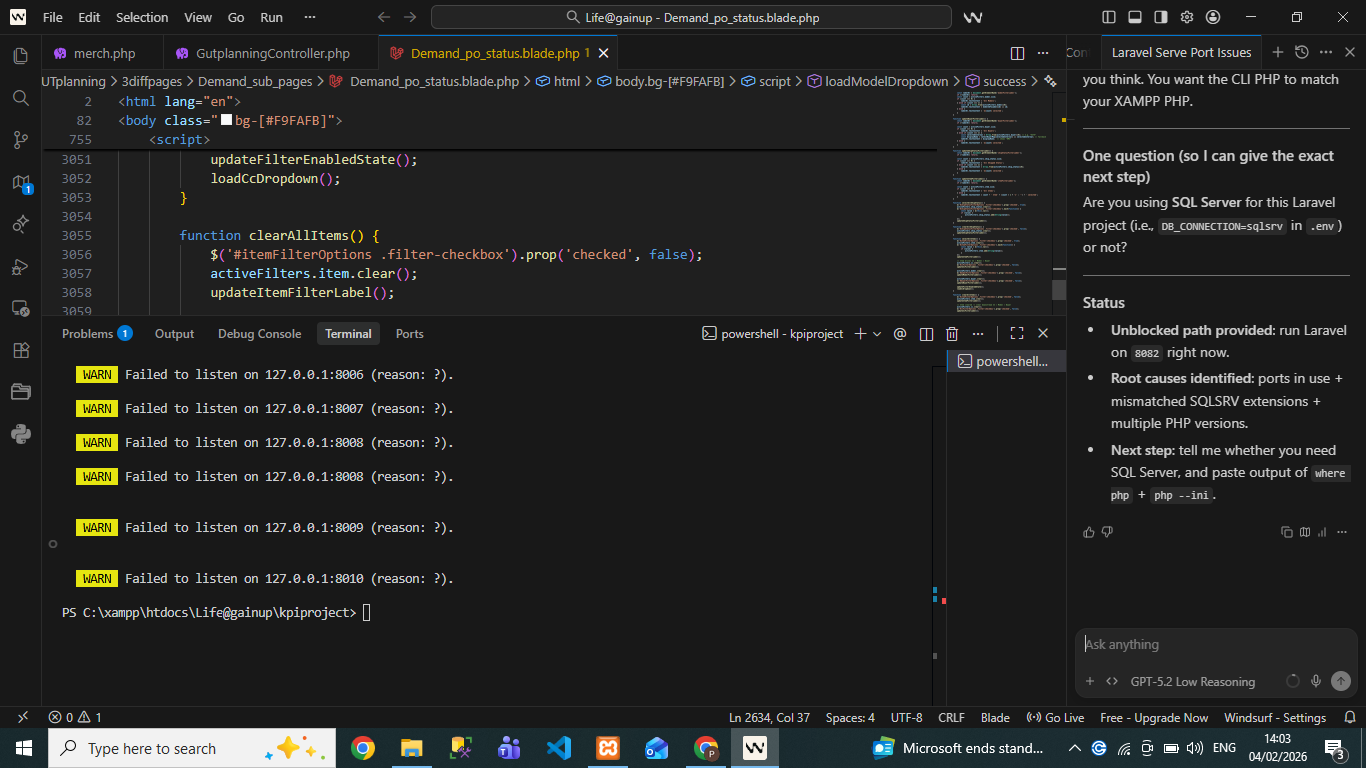
Task: Open the Source Control view in activity bar
Action: pos(20,140)
